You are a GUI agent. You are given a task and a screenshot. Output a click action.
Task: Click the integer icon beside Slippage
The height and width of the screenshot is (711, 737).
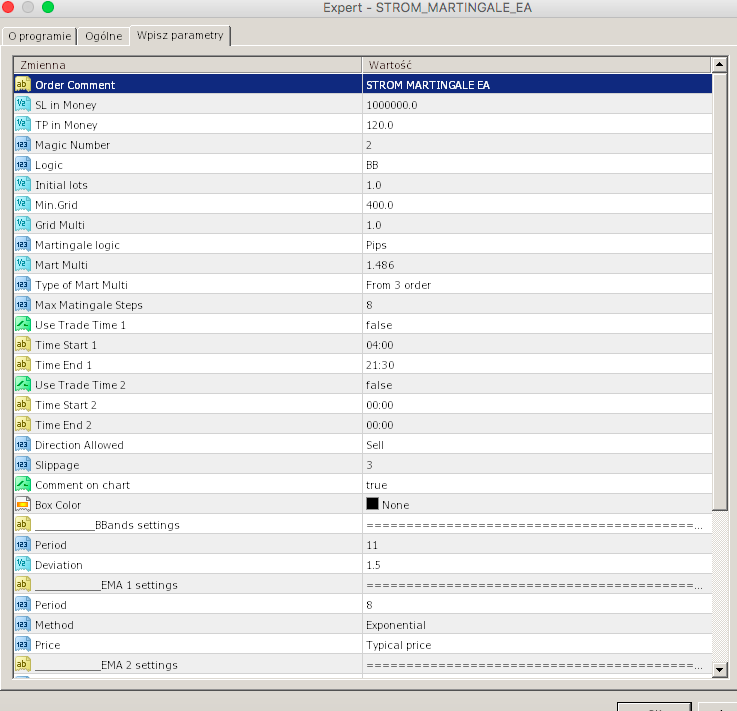[x=23, y=465]
